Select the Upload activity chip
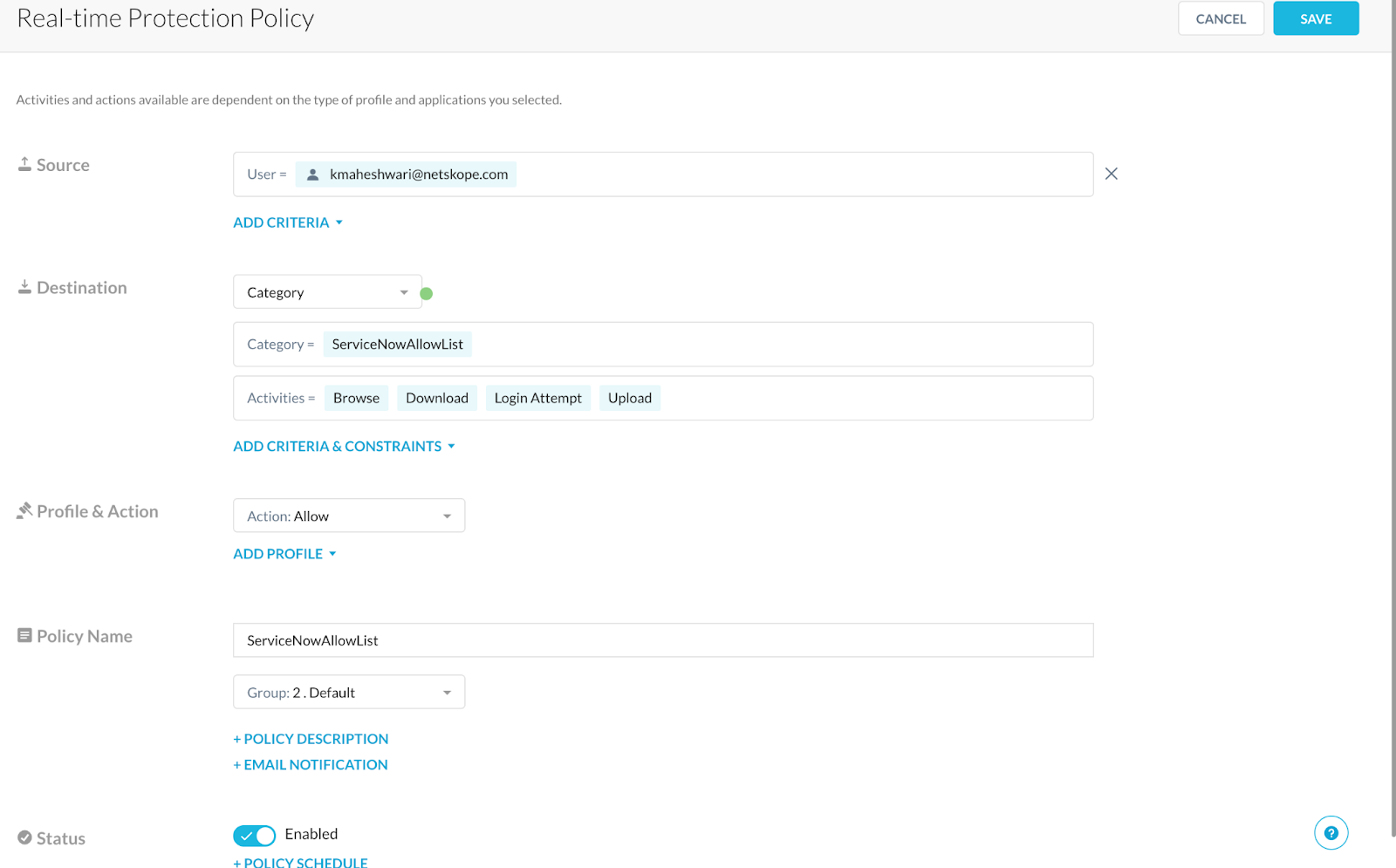Image resolution: width=1396 pixels, height=868 pixels. (630, 398)
